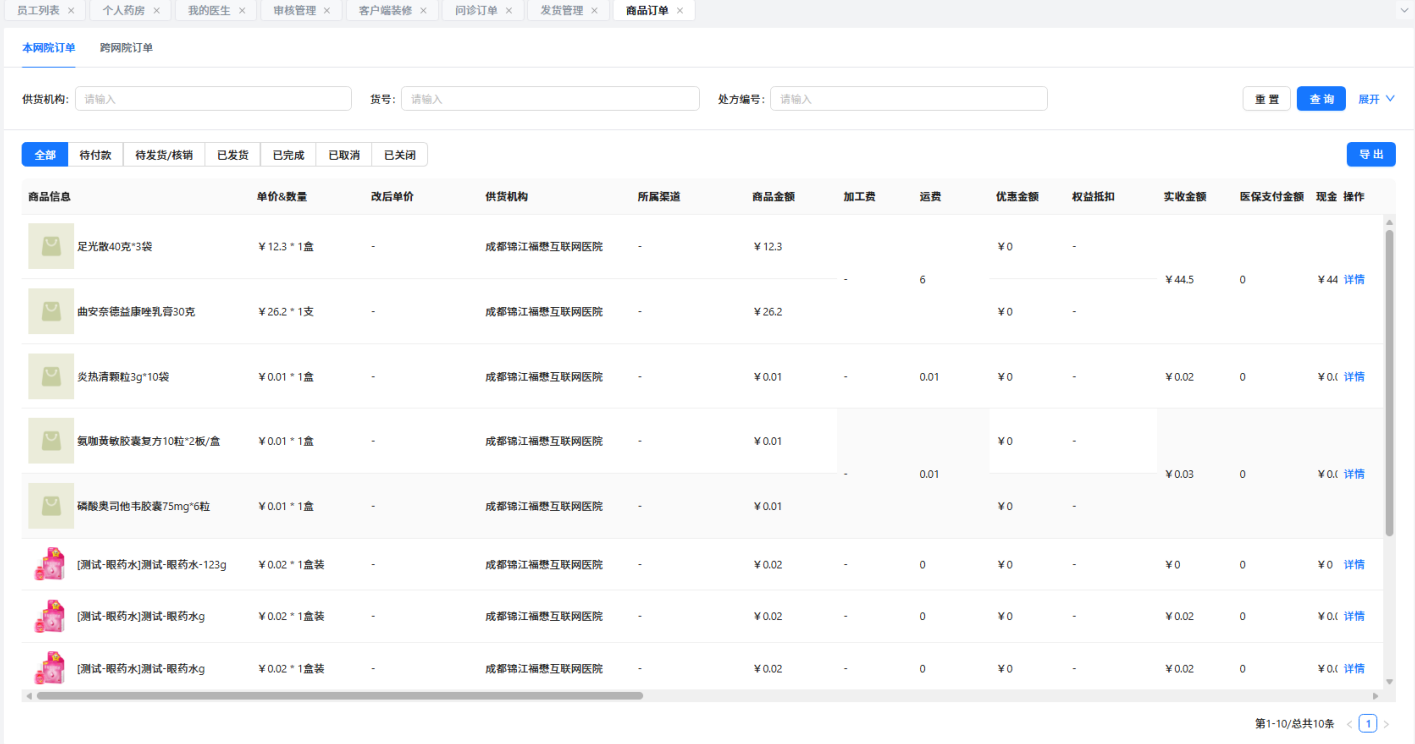The width and height of the screenshot is (1415, 744).
Task: Select the 跨网院订单 sub-tab
Action: (126, 48)
